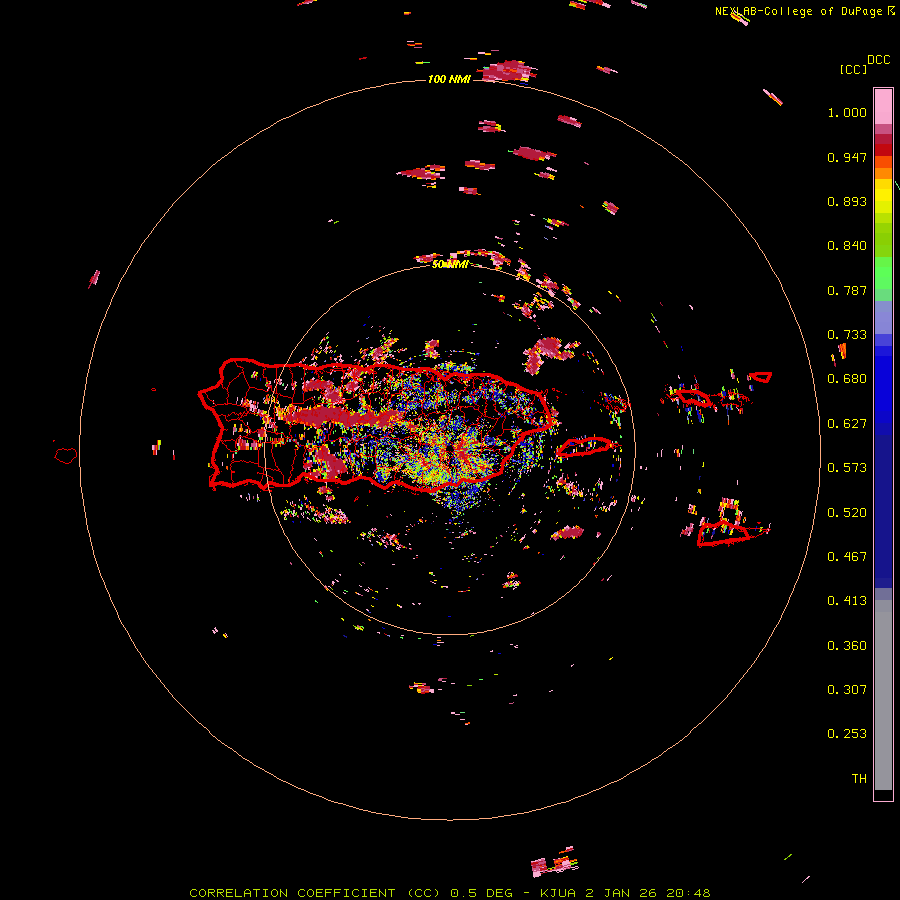Viewport: 900px width, 900px height.
Task: Click the small Mona island outline far west
Action: pos(66,455)
